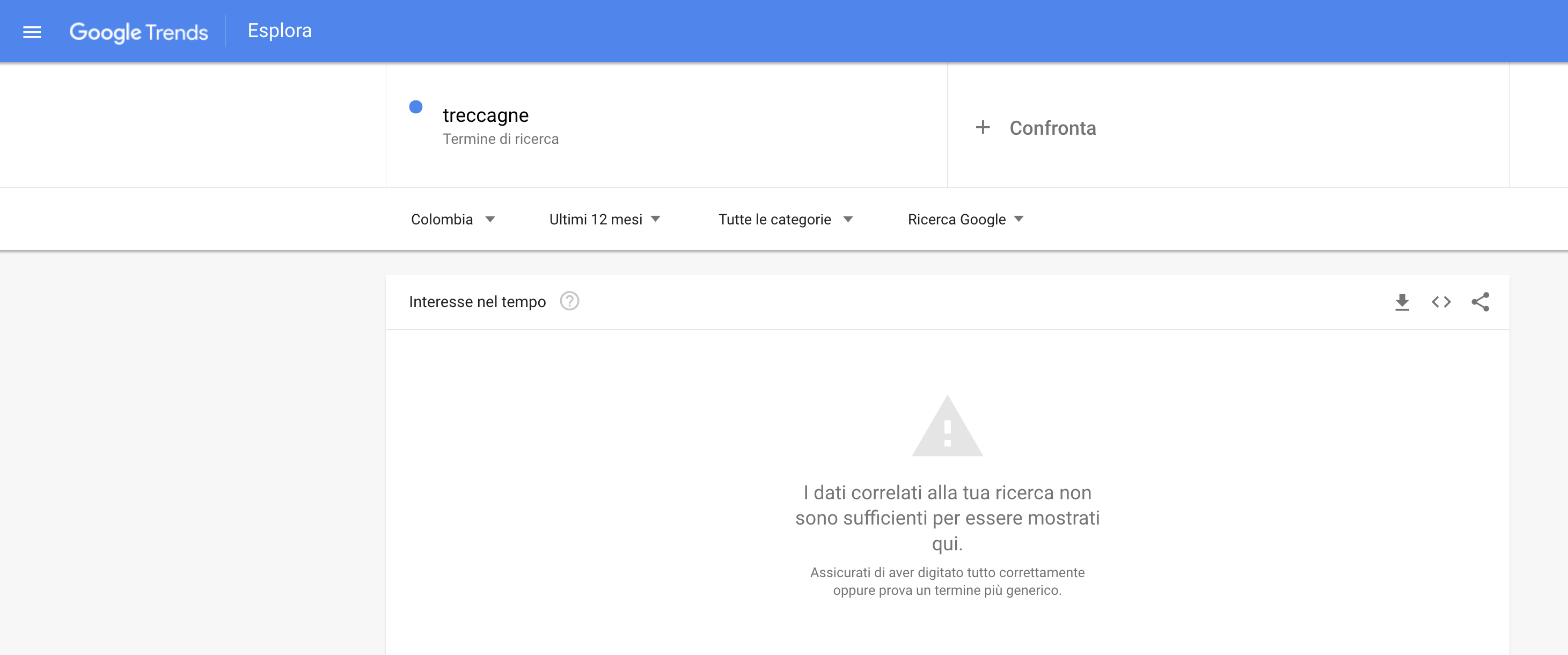Click the embed code icon
The image size is (1568, 655).
(x=1441, y=302)
